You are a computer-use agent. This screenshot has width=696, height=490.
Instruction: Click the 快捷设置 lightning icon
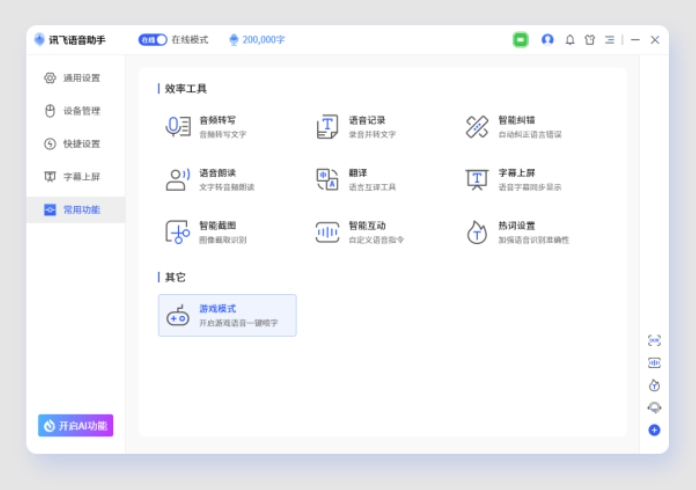(50, 144)
